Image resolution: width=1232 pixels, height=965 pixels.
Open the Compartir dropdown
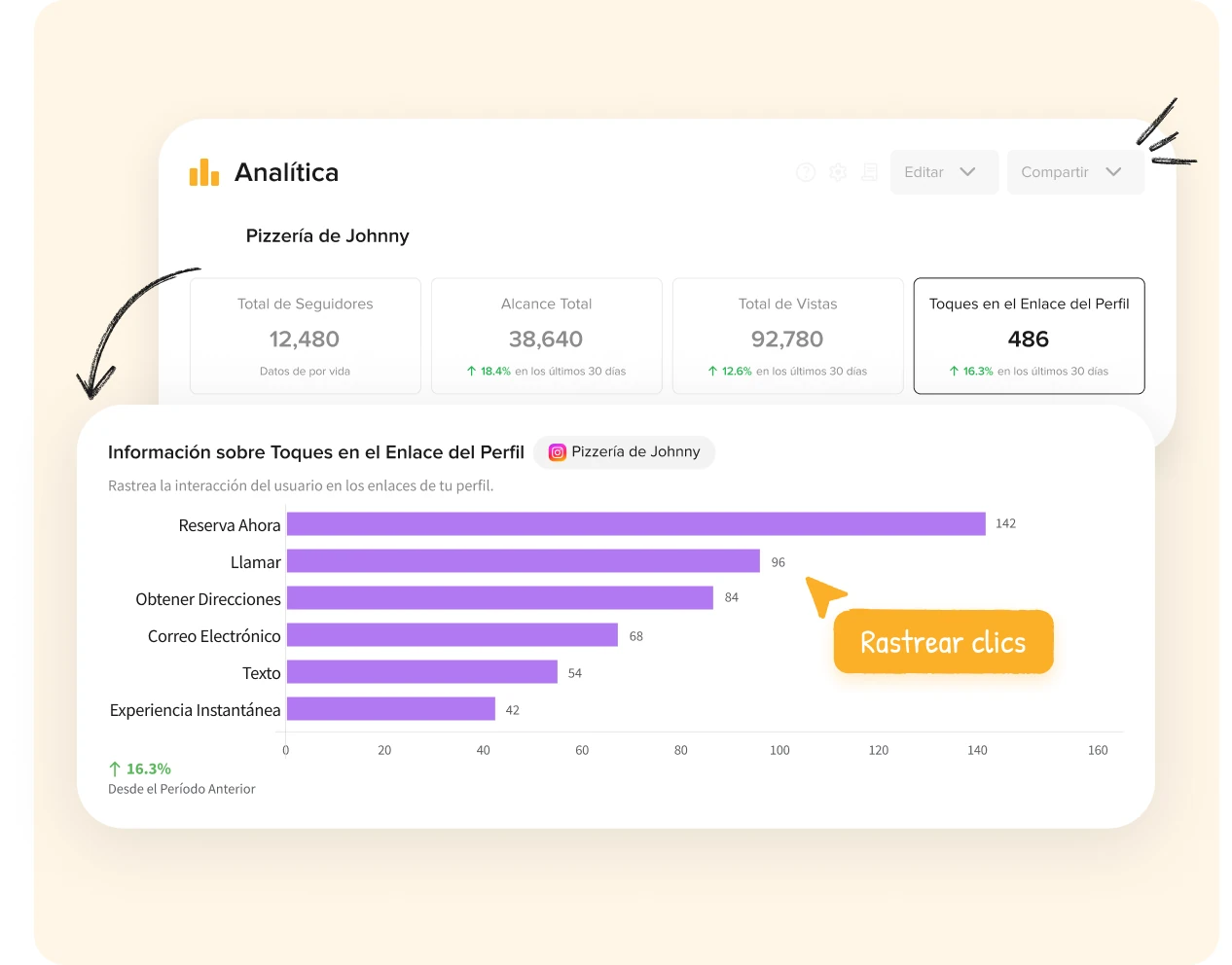pyautogui.click(x=1075, y=172)
